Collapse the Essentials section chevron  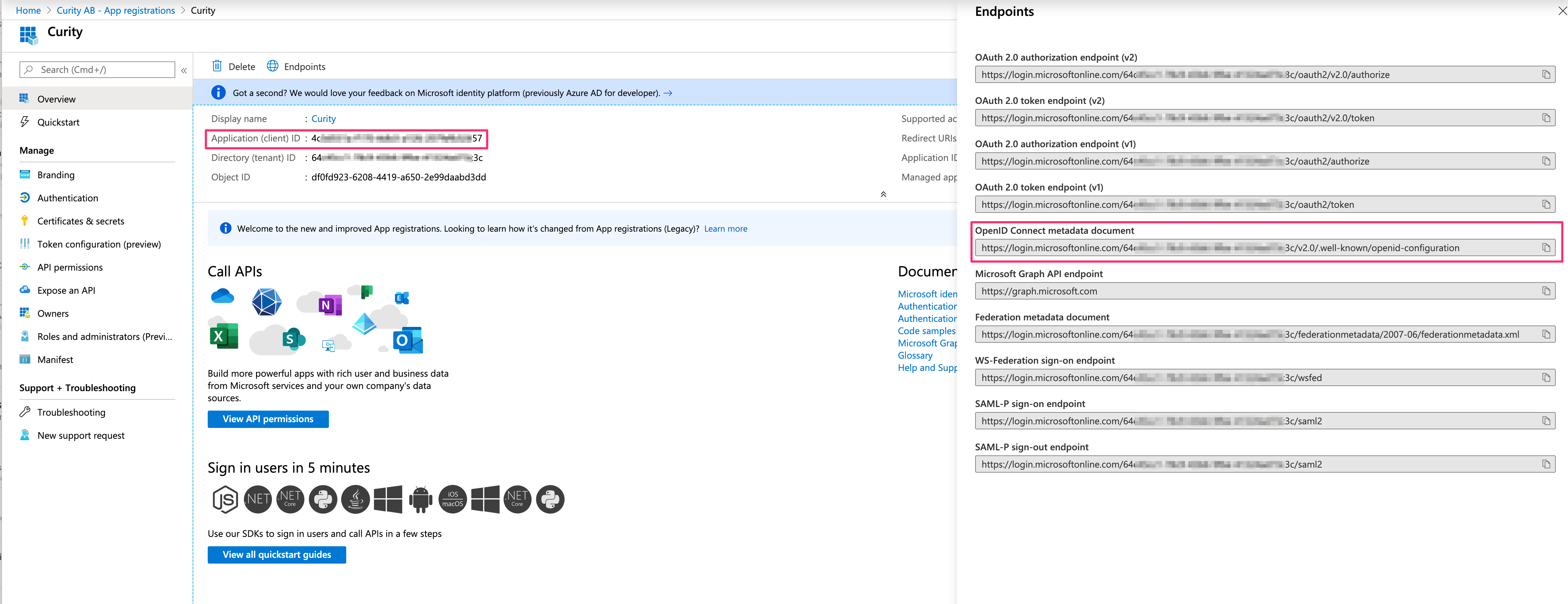click(882, 194)
